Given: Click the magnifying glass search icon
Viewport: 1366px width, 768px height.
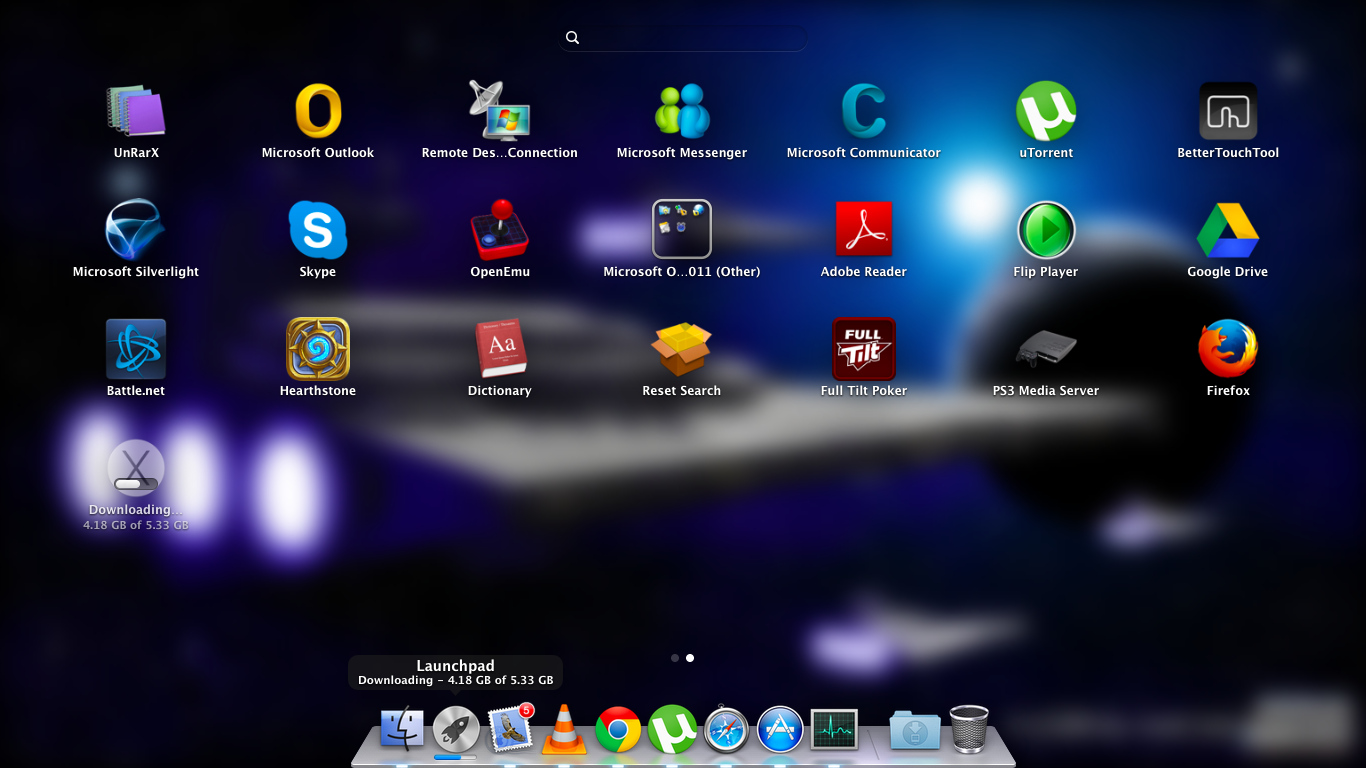Looking at the screenshot, I should pos(572,38).
